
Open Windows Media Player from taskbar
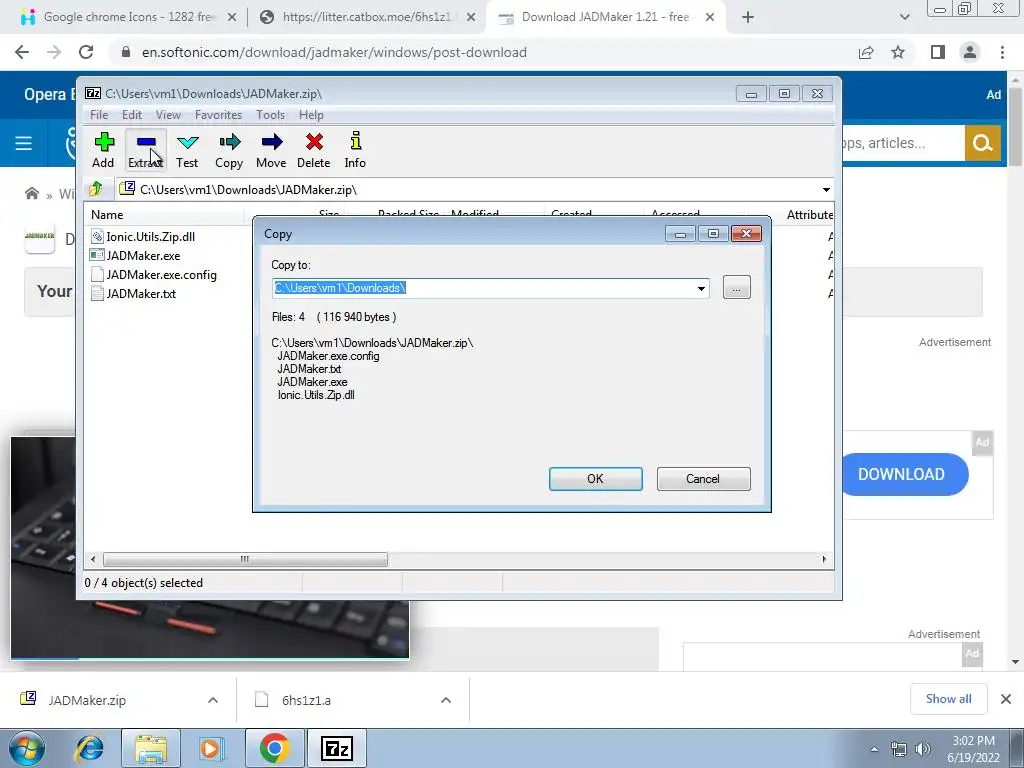click(210, 748)
